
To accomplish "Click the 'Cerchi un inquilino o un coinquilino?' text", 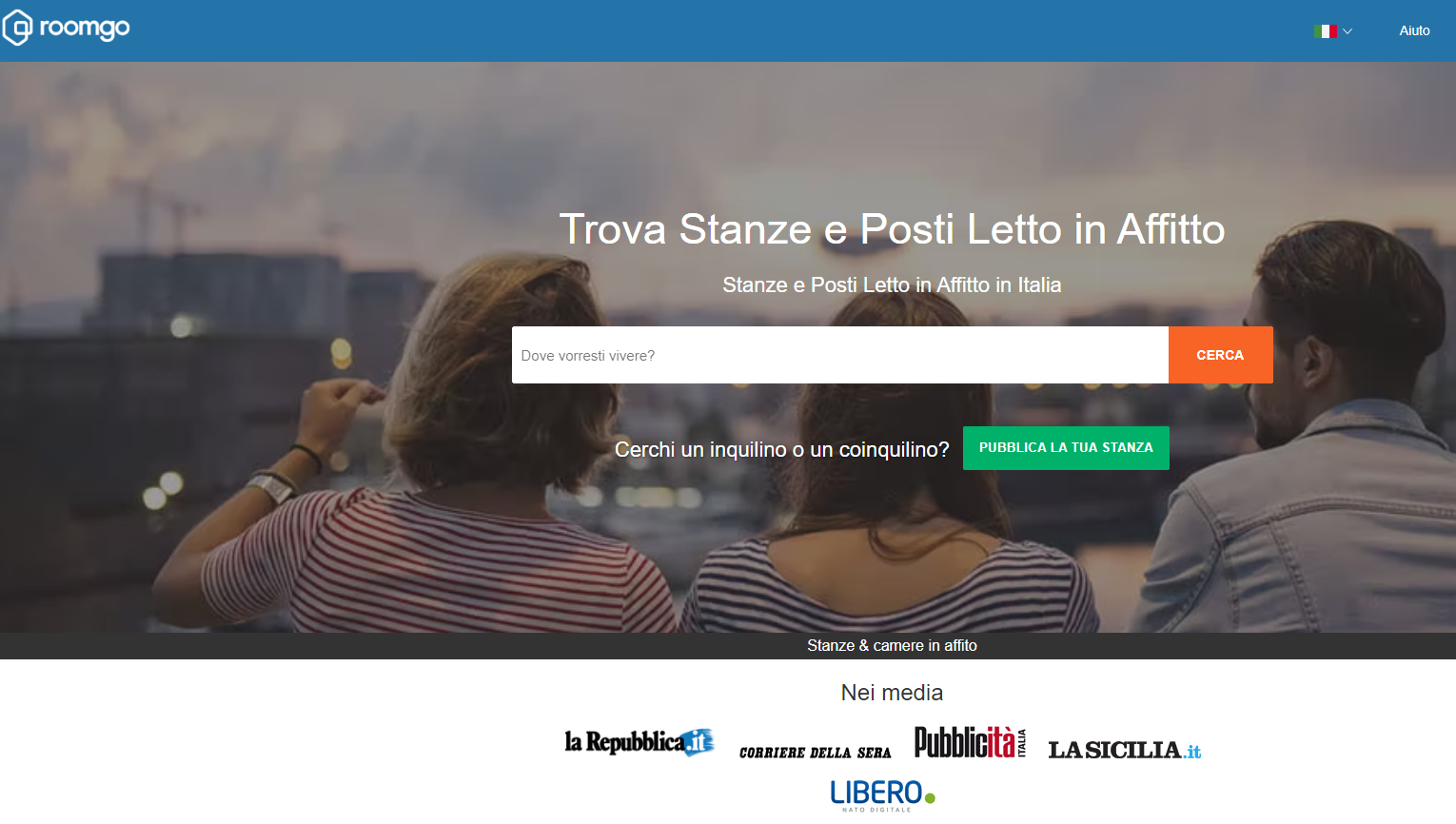I will [781, 449].
